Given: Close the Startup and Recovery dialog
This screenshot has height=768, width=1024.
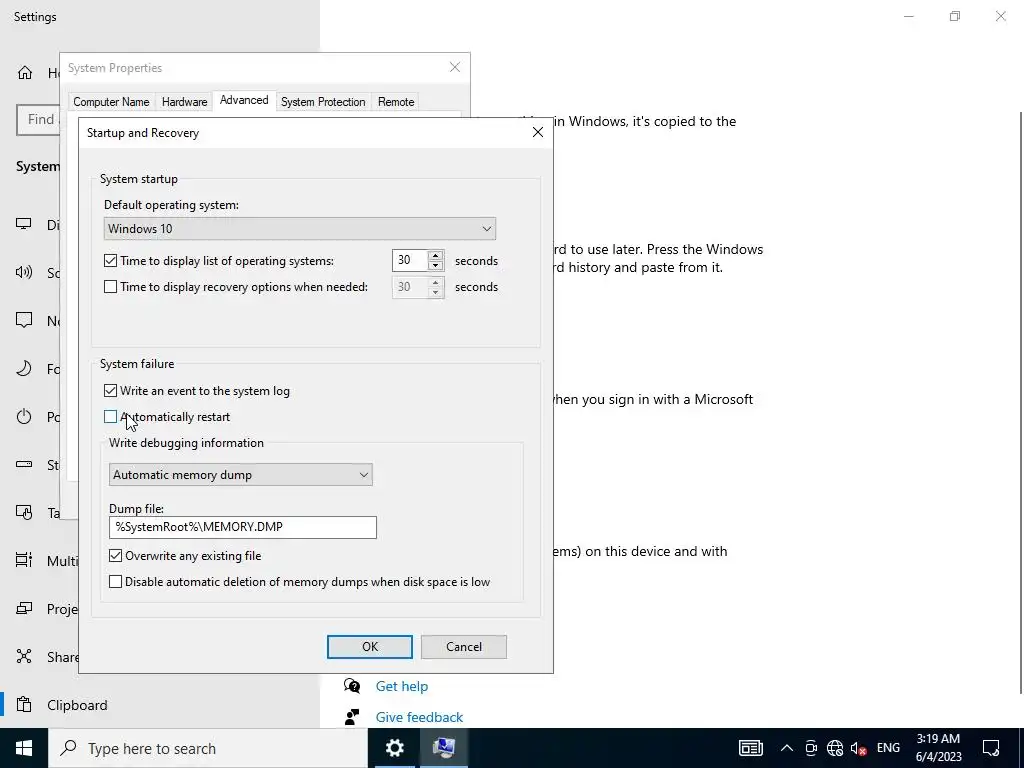Looking at the screenshot, I should point(537,133).
